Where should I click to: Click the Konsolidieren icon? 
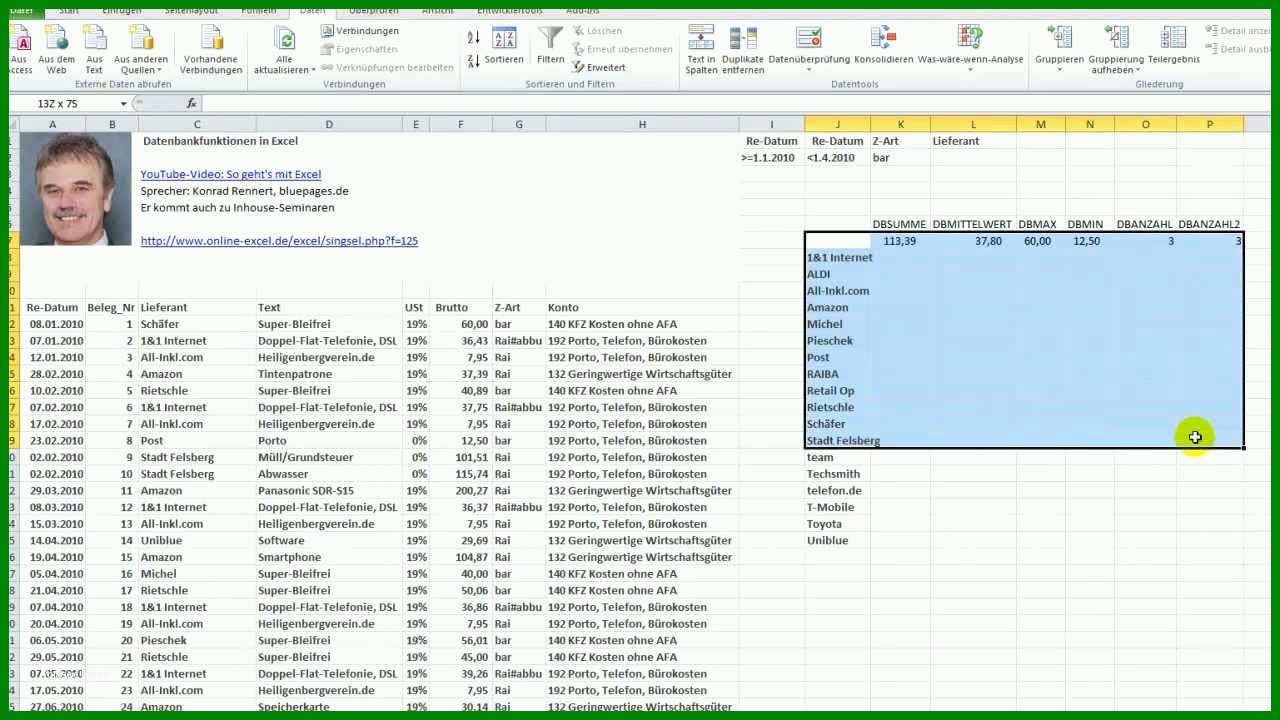click(883, 38)
